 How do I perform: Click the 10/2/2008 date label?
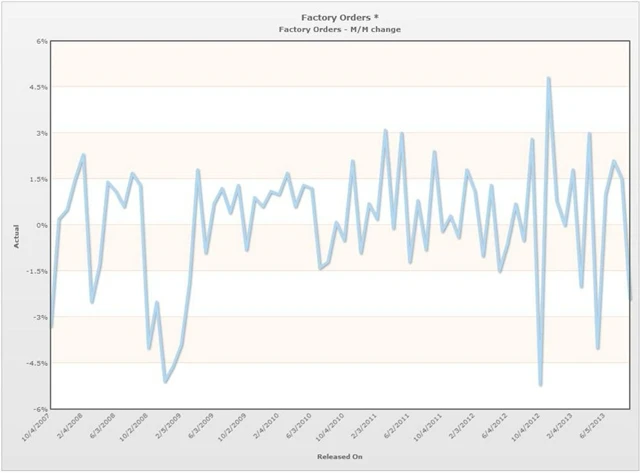tap(134, 426)
